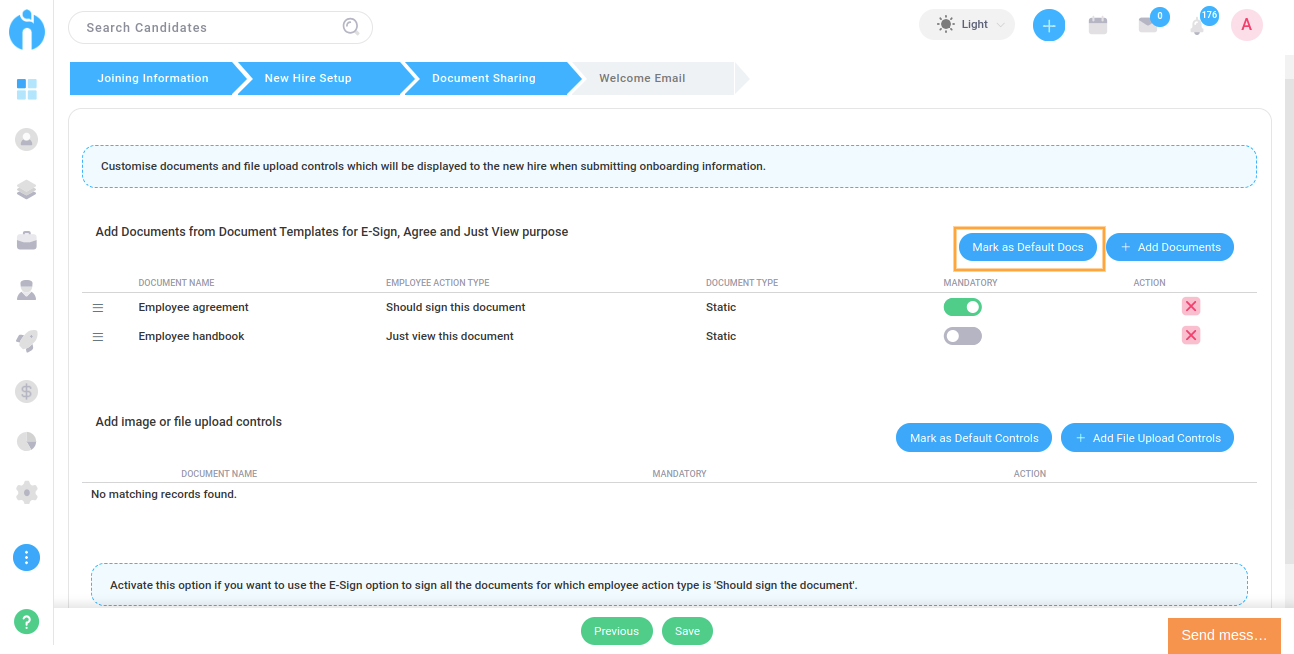Click 'Just view this document' cell
The height and width of the screenshot is (654, 1294).
tap(450, 336)
